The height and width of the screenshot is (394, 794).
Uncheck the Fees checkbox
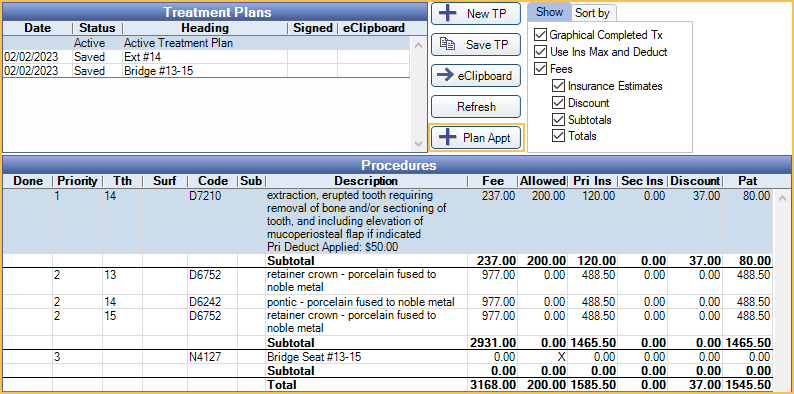(x=541, y=69)
